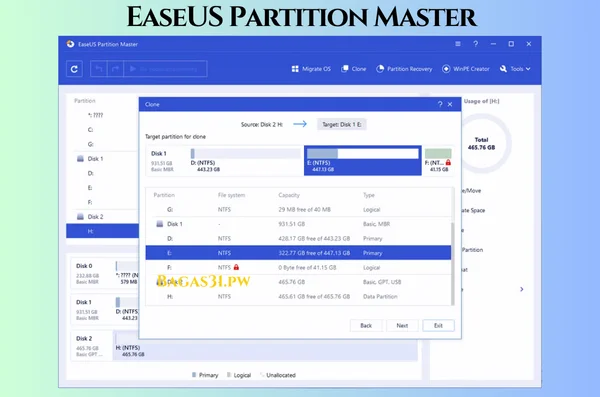The width and height of the screenshot is (600, 397).
Task: Select *: ???? in left partition tree
Action: click(95, 115)
